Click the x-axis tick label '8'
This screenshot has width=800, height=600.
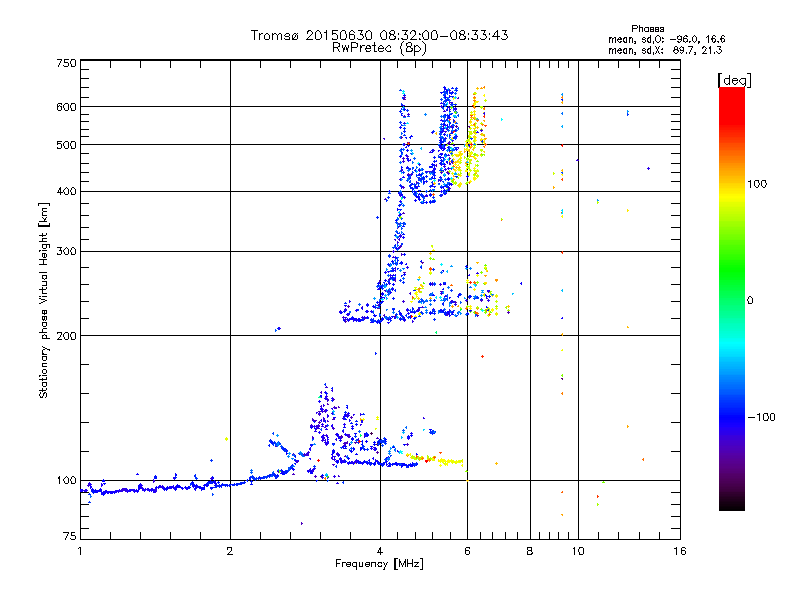point(530,551)
